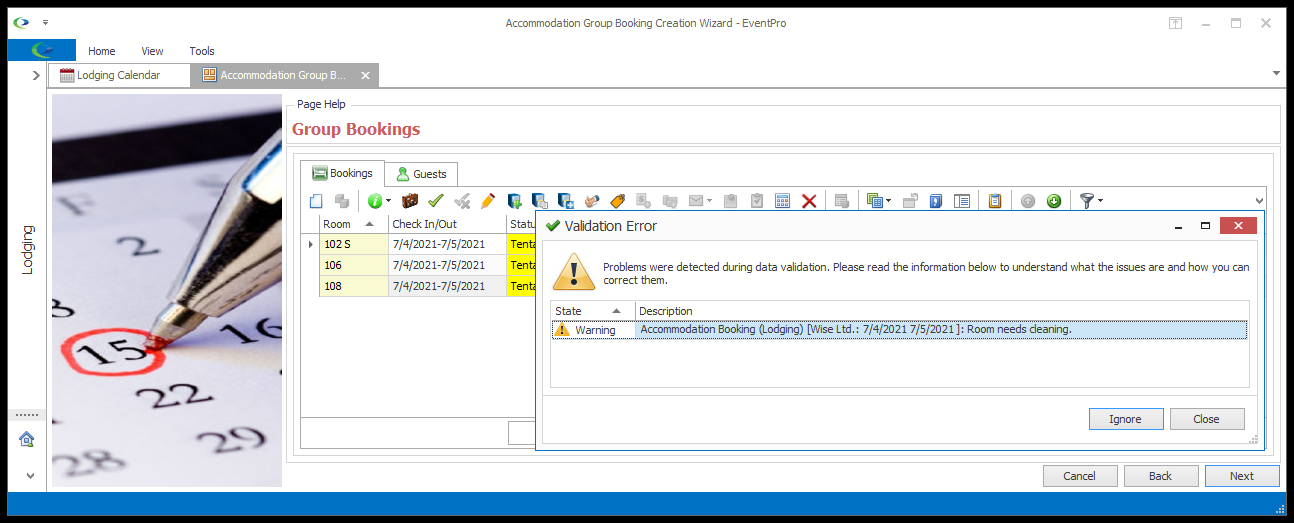The image size is (1294, 523).
Task: Click the Back wizard button
Action: point(1161,476)
